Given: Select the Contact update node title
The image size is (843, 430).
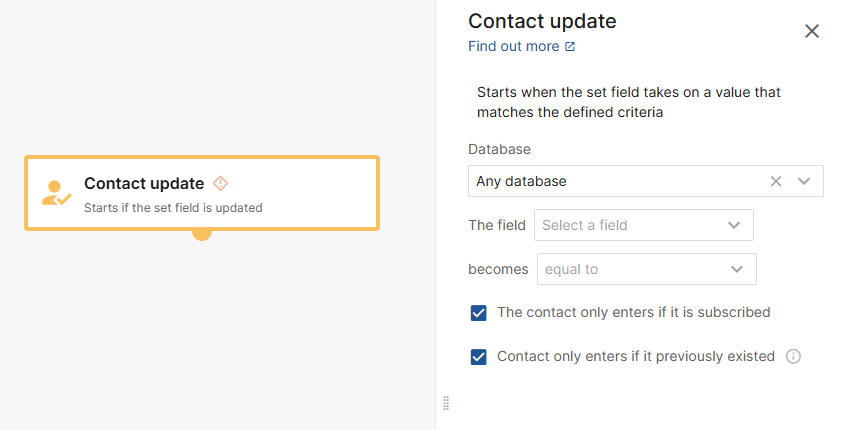Looking at the screenshot, I should 144,183.
